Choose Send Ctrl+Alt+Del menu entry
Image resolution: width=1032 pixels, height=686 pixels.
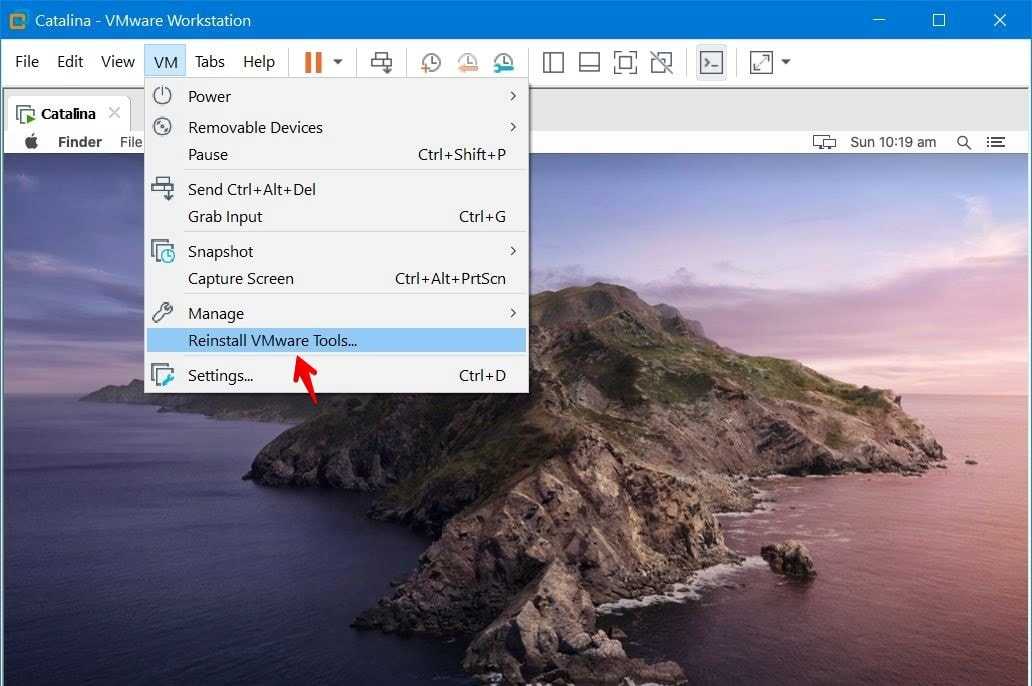tap(336, 190)
